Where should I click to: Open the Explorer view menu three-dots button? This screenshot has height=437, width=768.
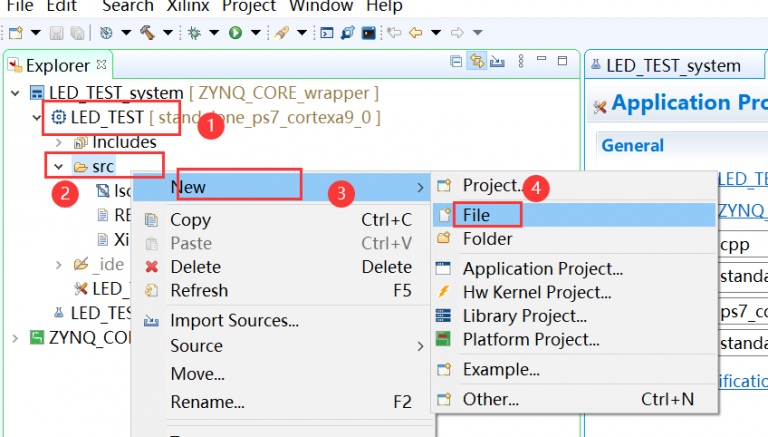coord(522,63)
